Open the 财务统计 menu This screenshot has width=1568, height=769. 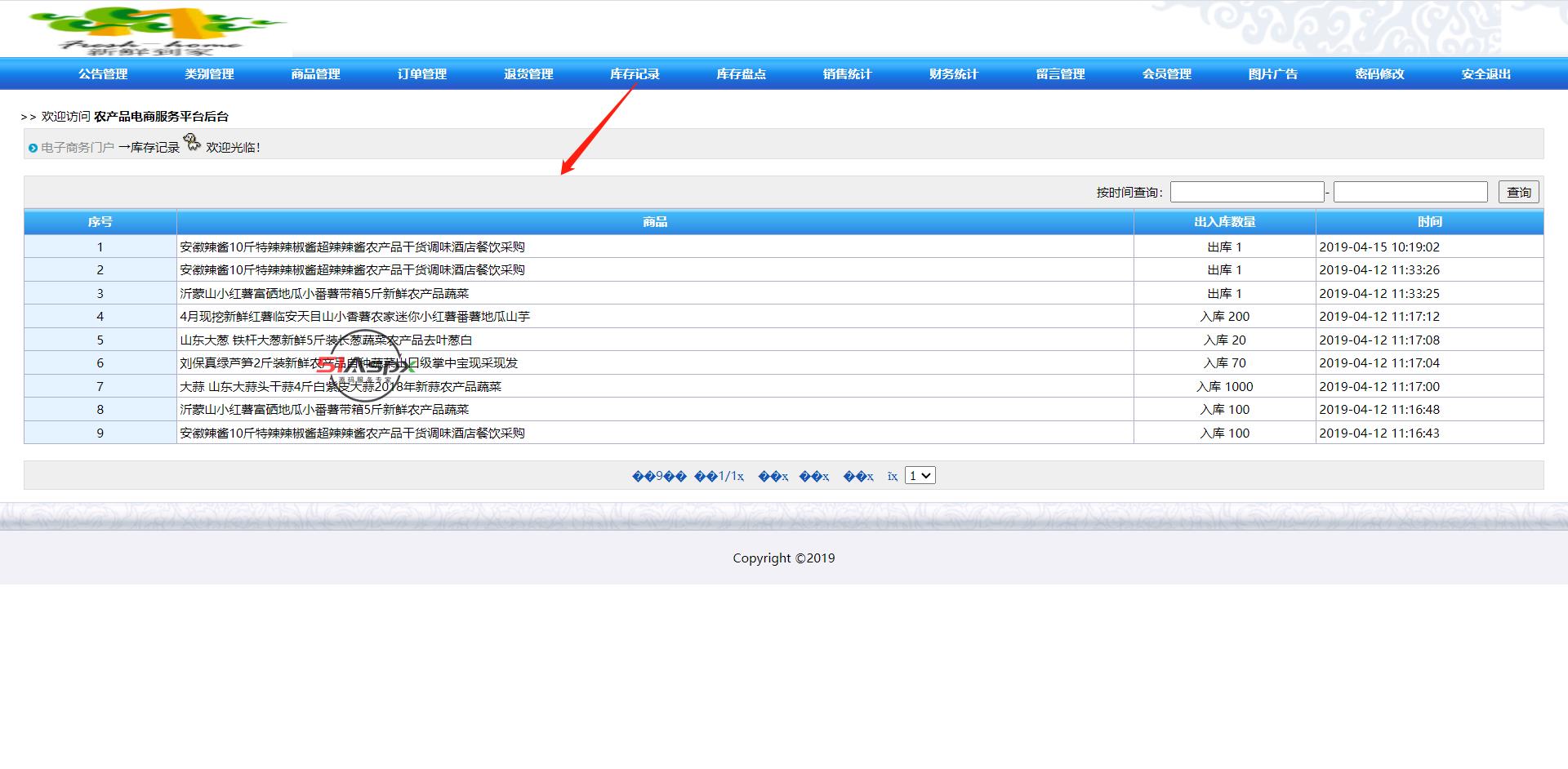[x=953, y=74]
